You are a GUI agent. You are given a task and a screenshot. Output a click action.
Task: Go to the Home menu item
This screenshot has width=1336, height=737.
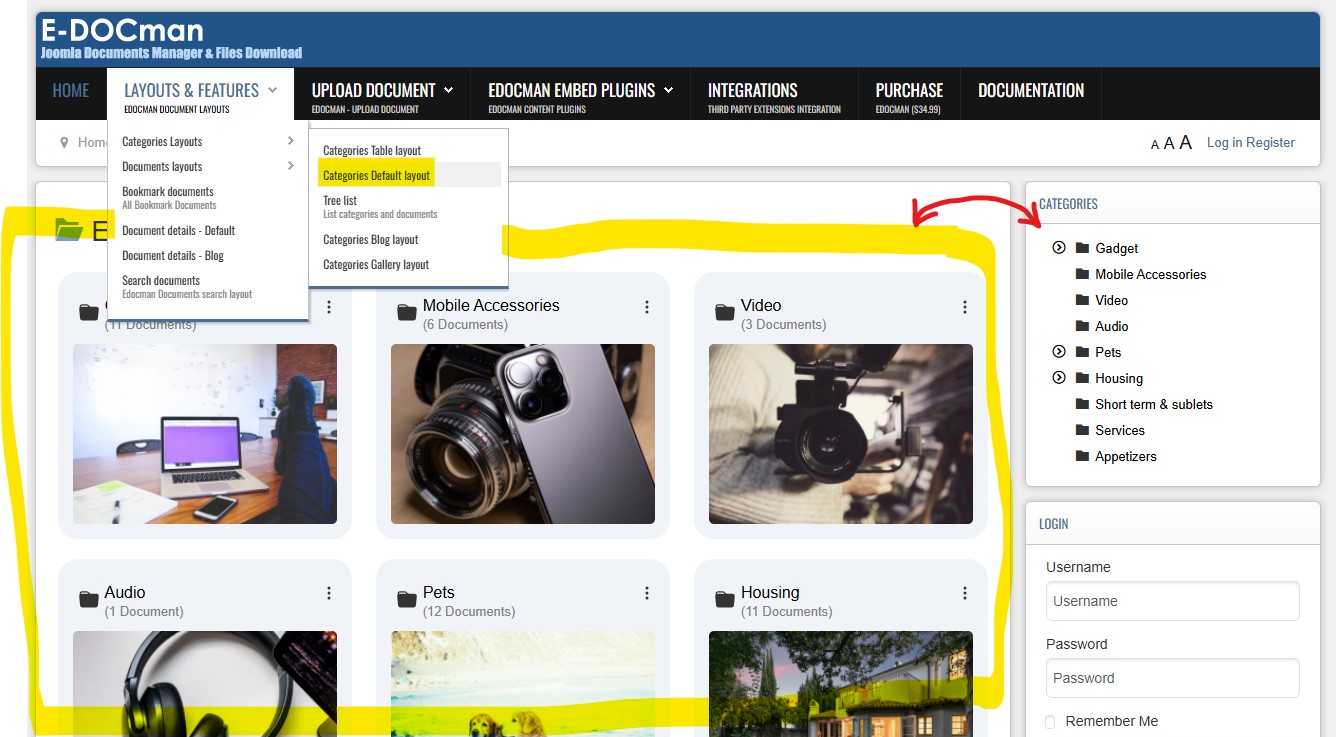pos(71,91)
